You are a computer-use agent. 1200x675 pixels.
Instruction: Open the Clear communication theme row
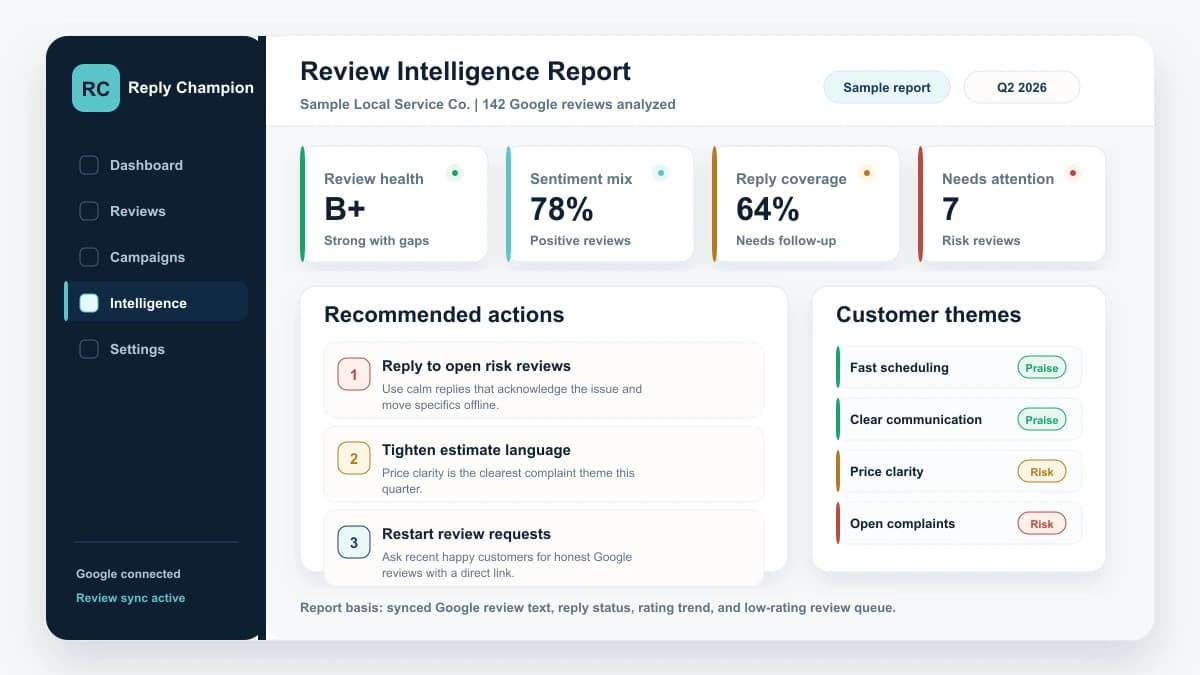tap(959, 419)
